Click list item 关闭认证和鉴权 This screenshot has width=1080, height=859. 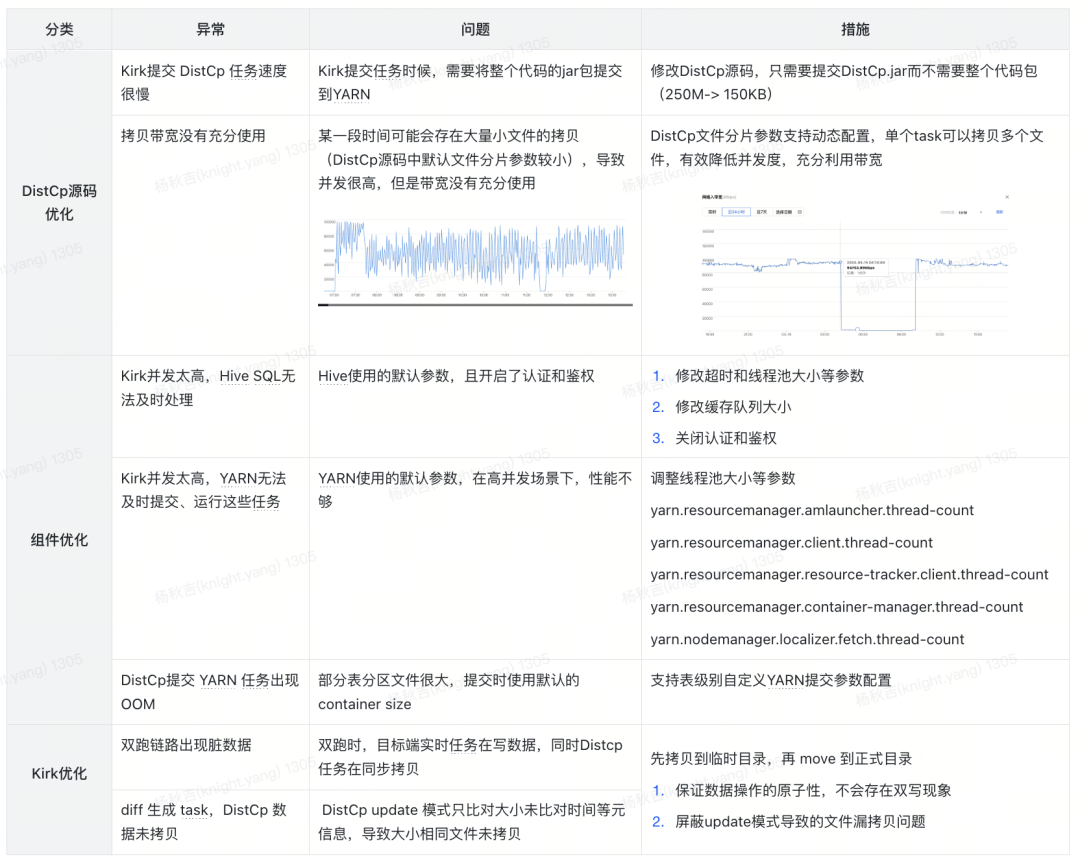(726, 437)
